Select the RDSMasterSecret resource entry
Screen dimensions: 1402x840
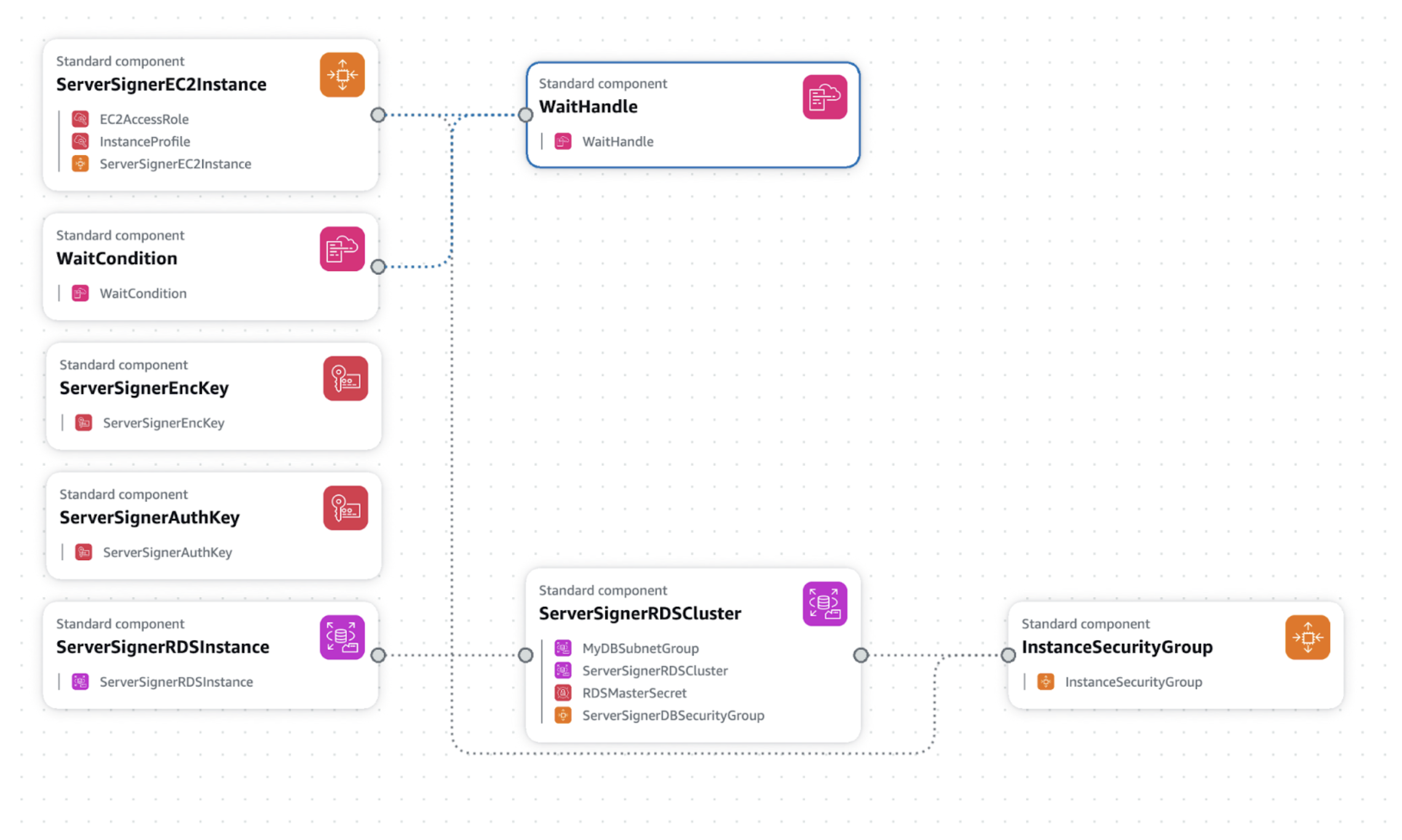tap(633, 693)
